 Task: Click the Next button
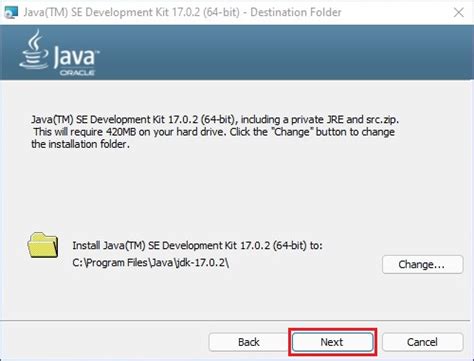332,342
